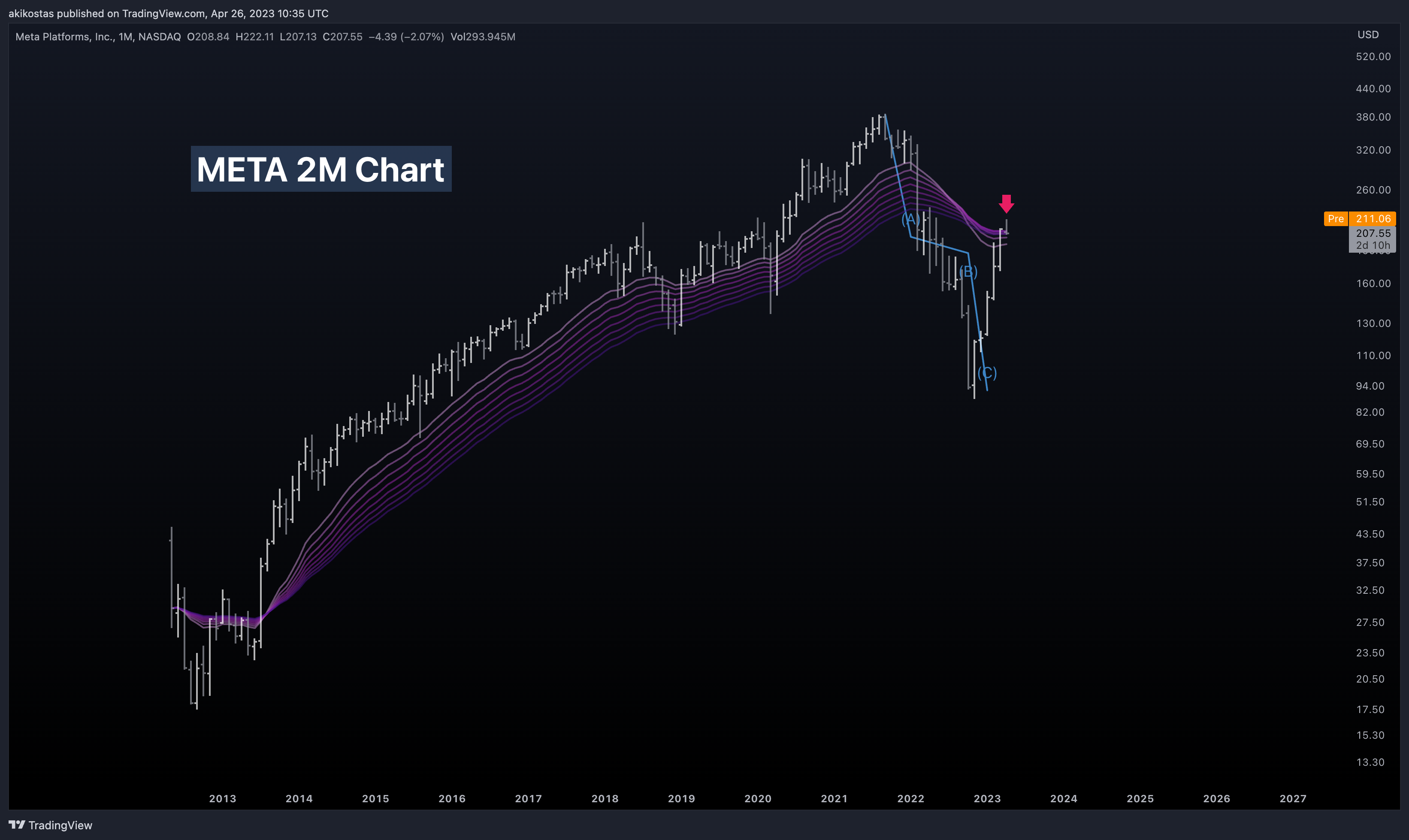The image size is (1409, 840).
Task: Click the 207.55 current price label
Action: pos(1373,233)
